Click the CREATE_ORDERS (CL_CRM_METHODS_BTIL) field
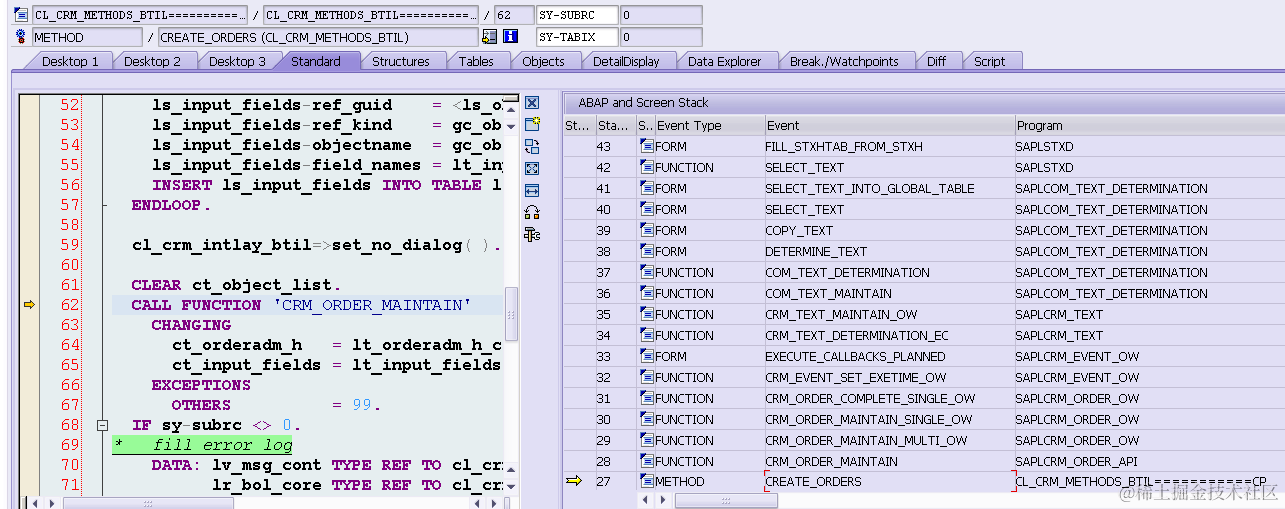Screen dimensions: 1285x509 coord(317,37)
